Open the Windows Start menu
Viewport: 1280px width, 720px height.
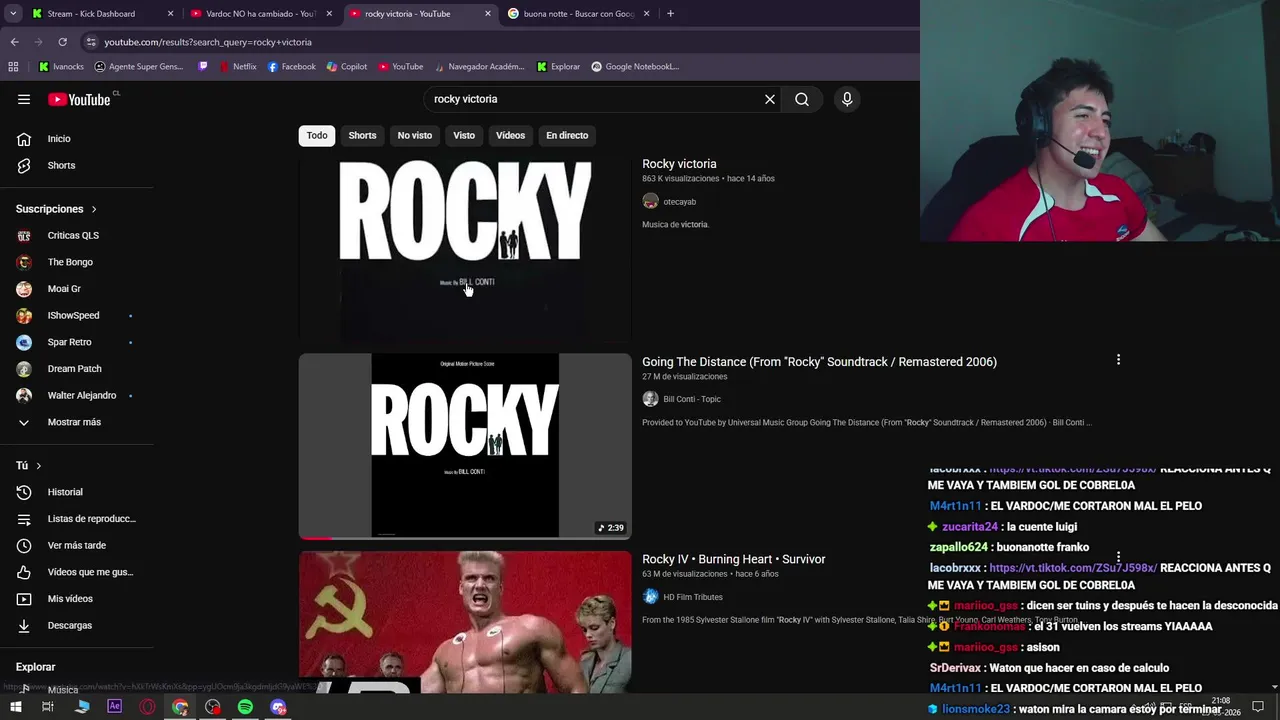pos(15,707)
